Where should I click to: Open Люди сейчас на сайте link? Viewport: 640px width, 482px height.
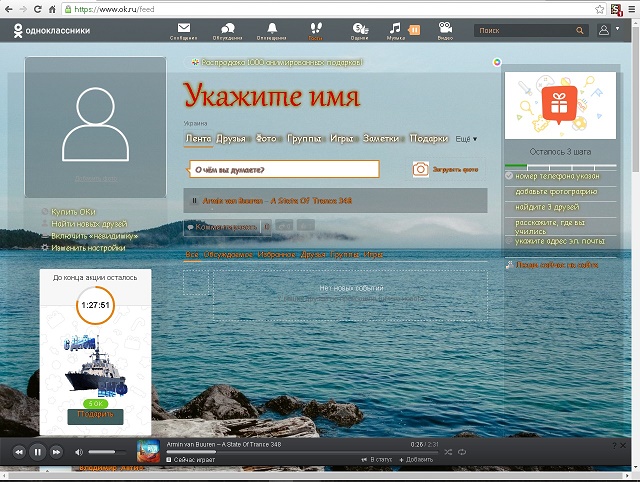557,265
